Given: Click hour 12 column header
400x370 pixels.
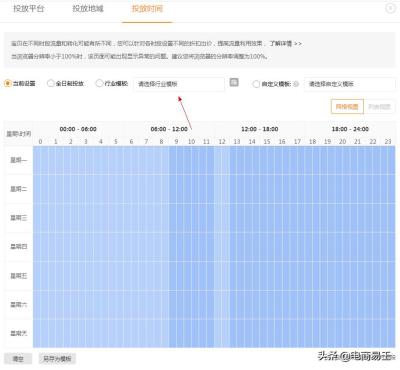Looking at the screenshot, I should [x=222, y=141].
